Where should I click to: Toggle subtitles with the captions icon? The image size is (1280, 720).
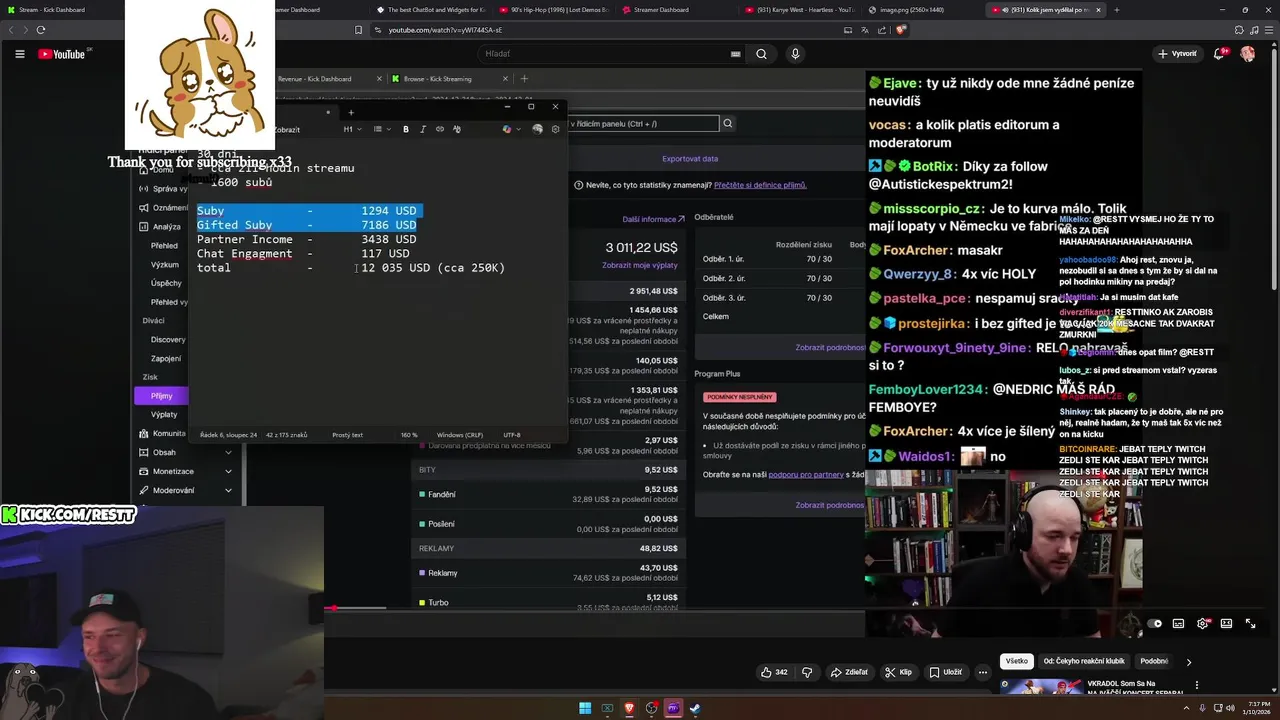(x=1178, y=623)
